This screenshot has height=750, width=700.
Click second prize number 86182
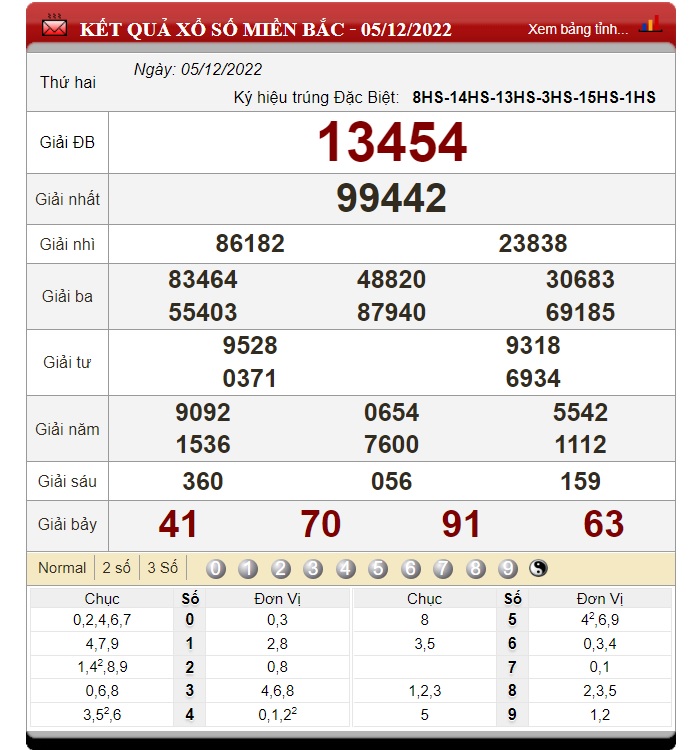pyautogui.click(x=250, y=243)
